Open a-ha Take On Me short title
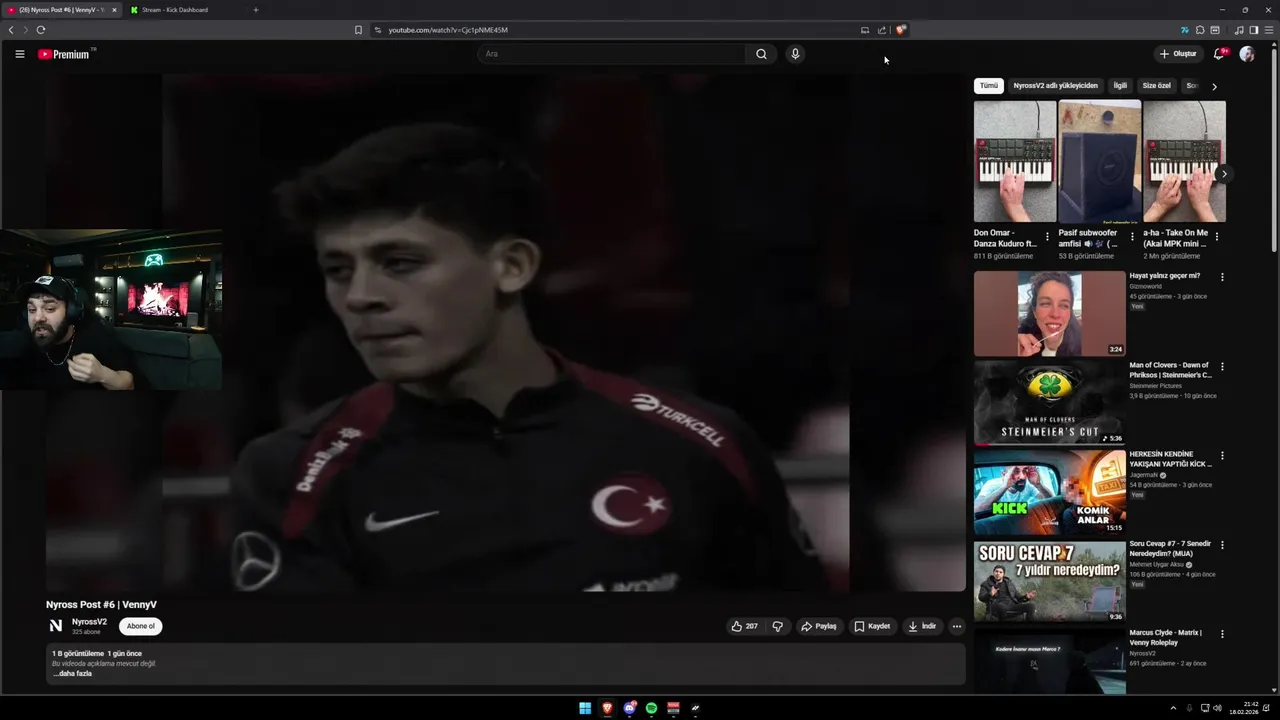Screen dimensions: 1280x720 pyautogui.click(x=1176, y=238)
